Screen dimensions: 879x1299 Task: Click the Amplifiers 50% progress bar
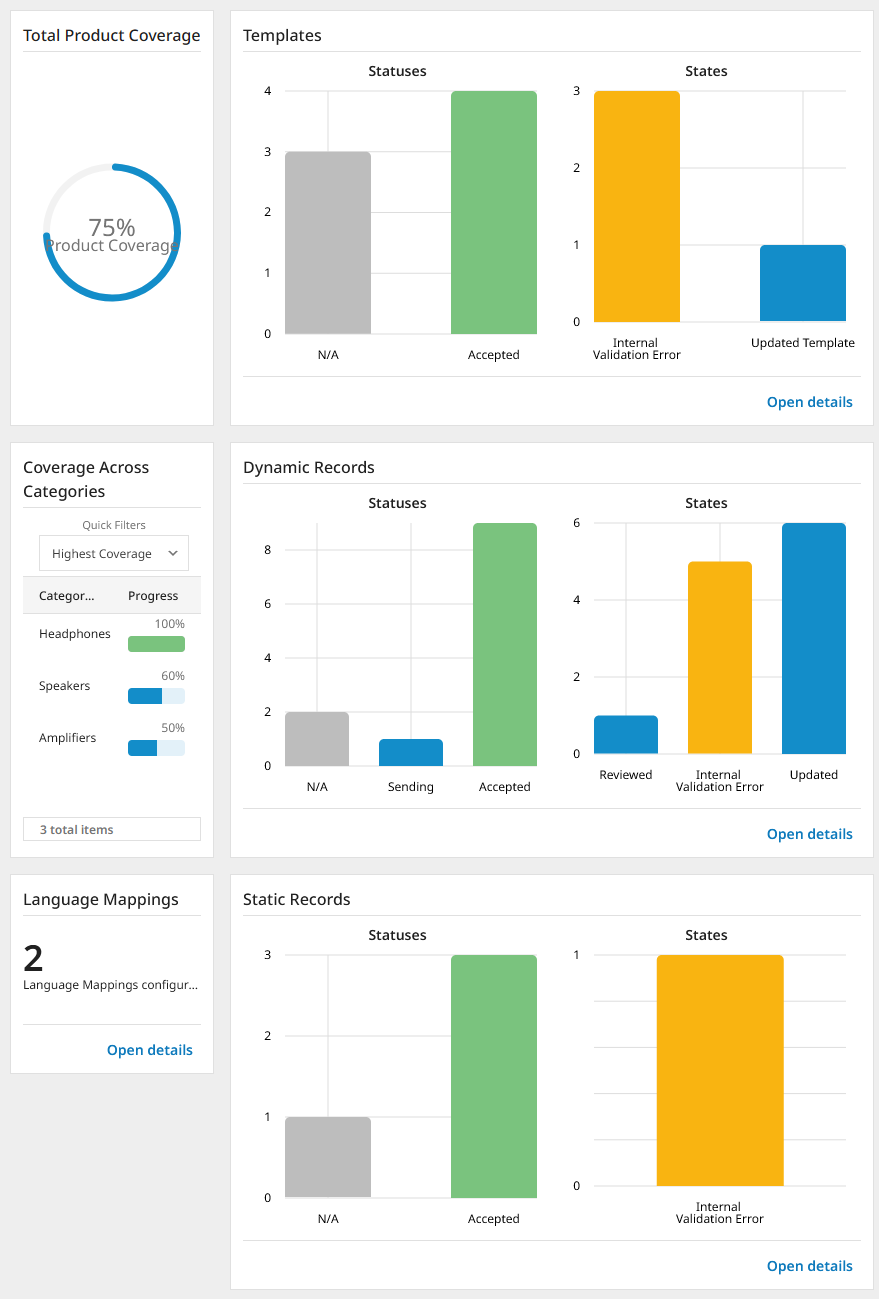(156, 748)
